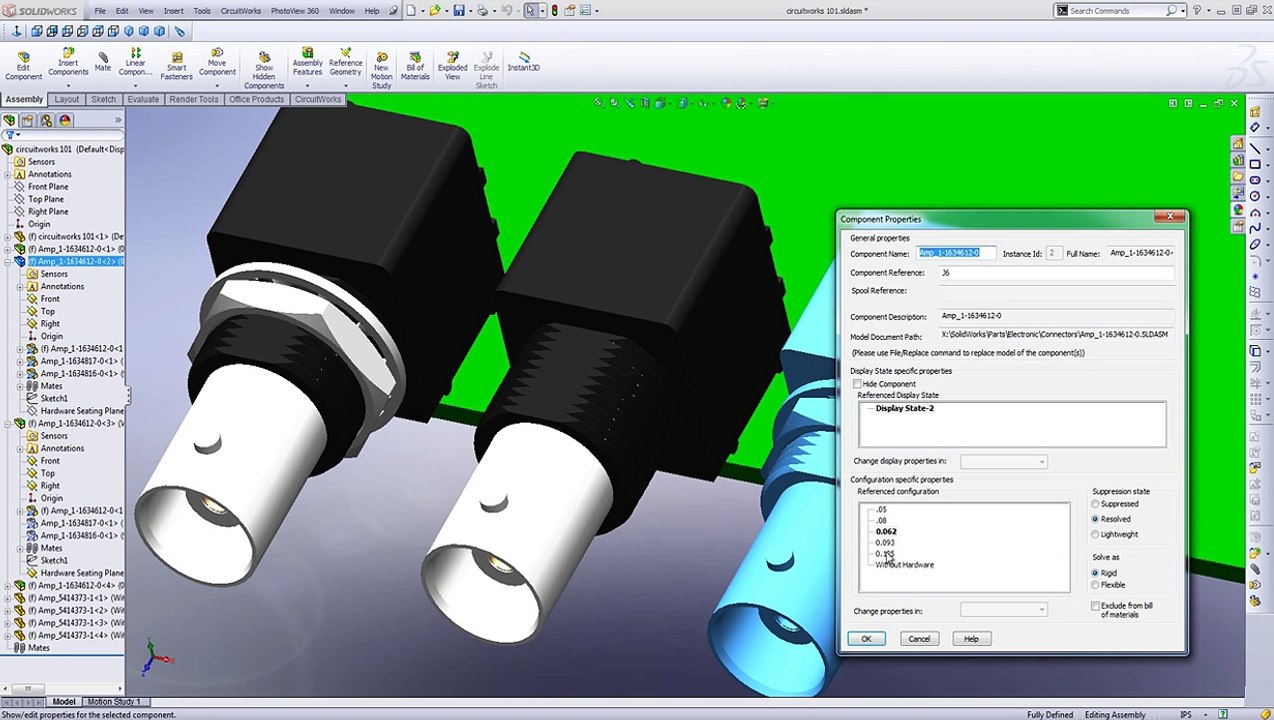Click Reference Geometry tool
1274x720 pixels.
click(x=345, y=62)
